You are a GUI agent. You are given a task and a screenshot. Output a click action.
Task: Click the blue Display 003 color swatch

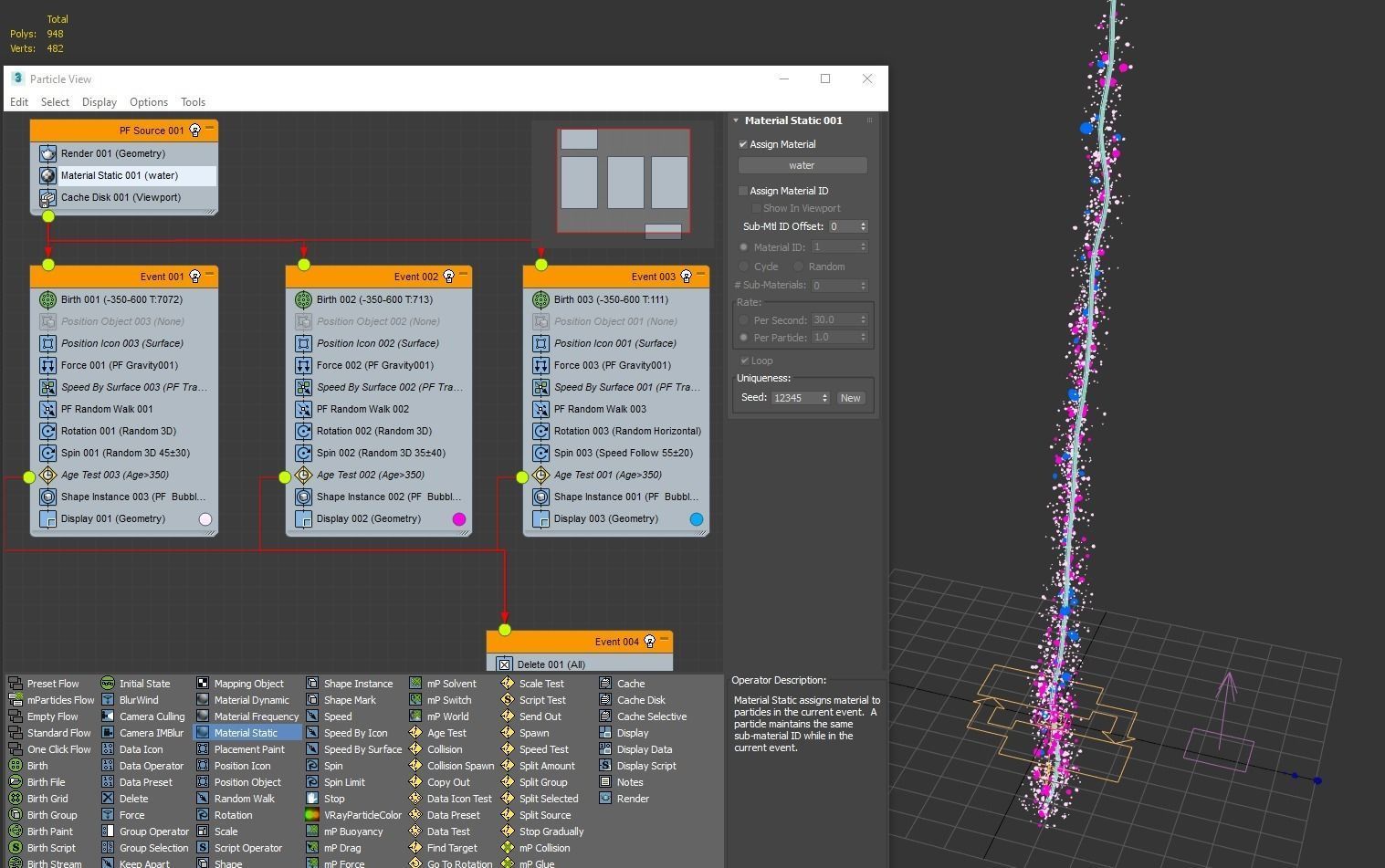tap(697, 519)
